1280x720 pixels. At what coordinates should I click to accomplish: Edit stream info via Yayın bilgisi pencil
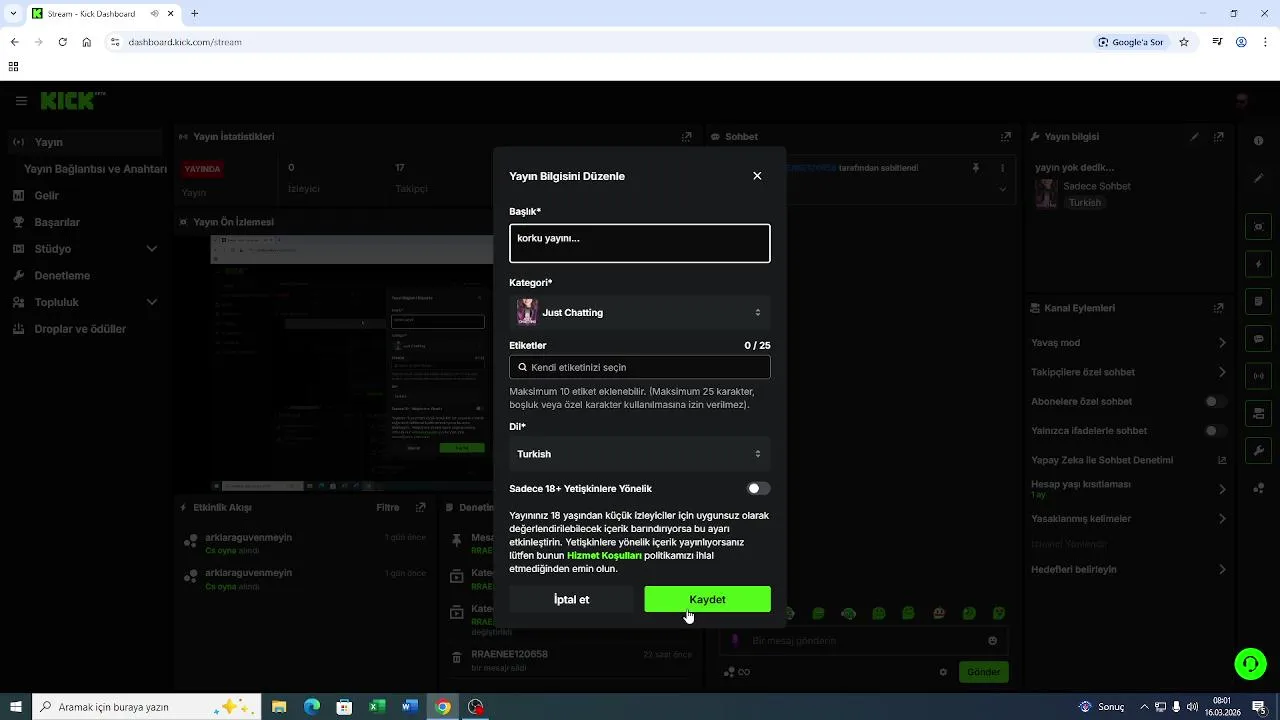pos(1194,137)
